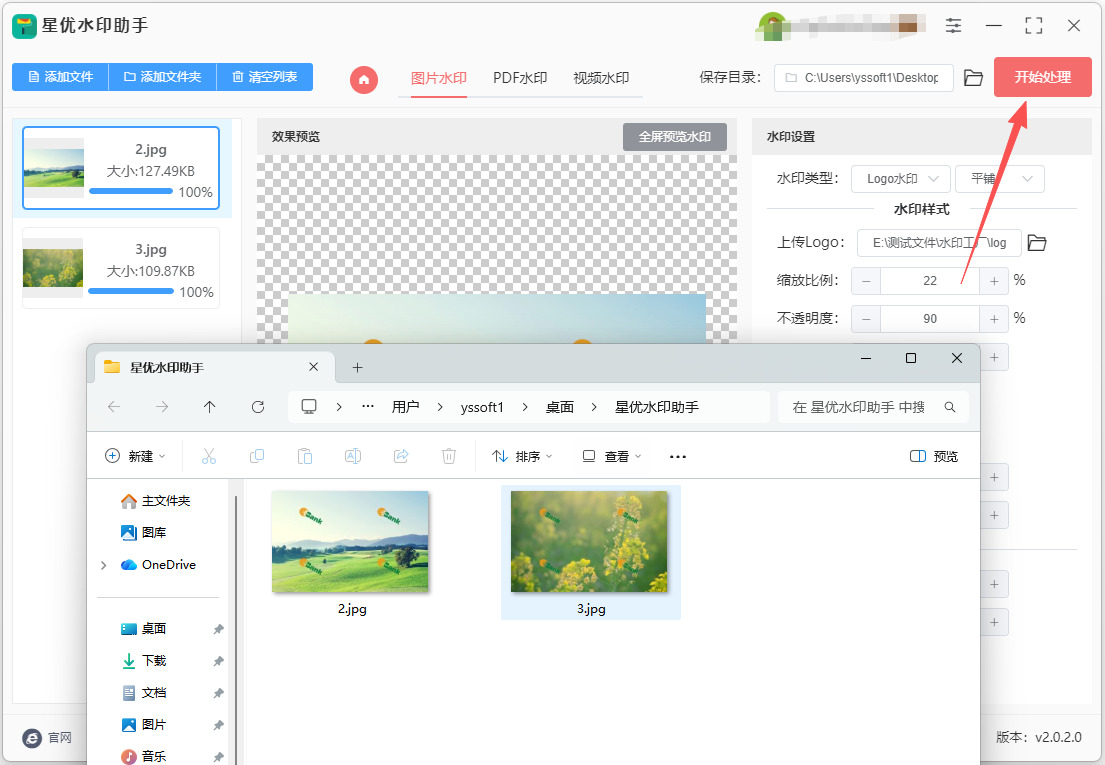The height and width of the screenshot is (765, 1105).
Task: Click the 全屏预览水印 button
Action: tap(674, 137)
